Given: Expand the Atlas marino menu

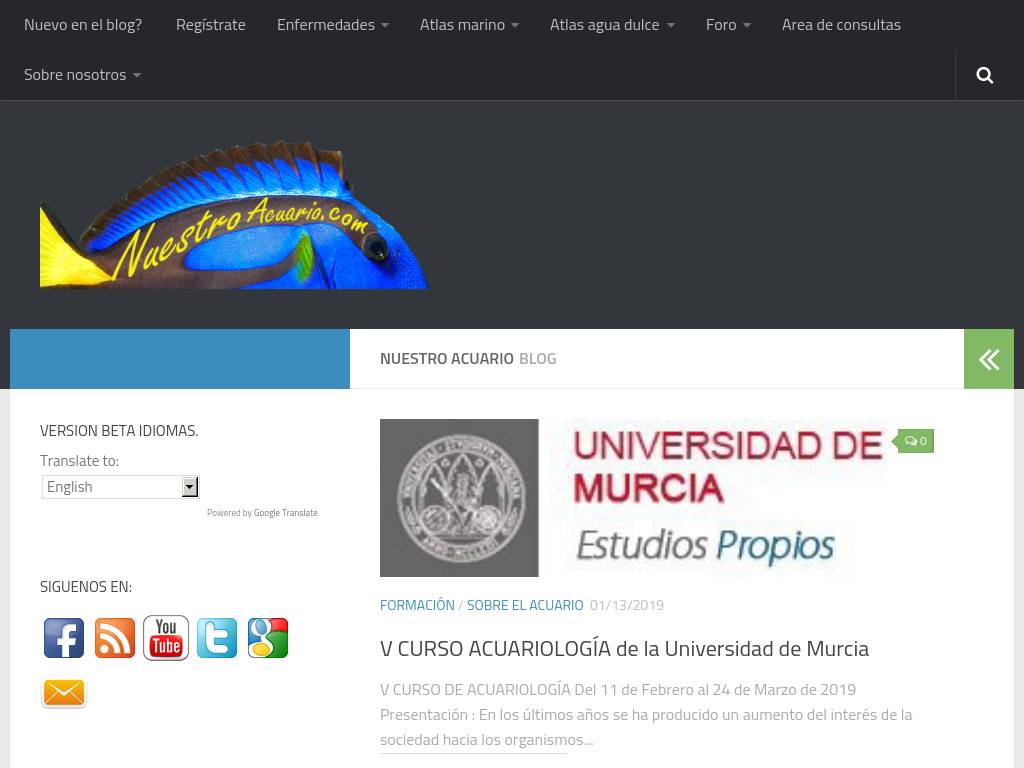Looking at the screenshot, I should pos(468,25).
